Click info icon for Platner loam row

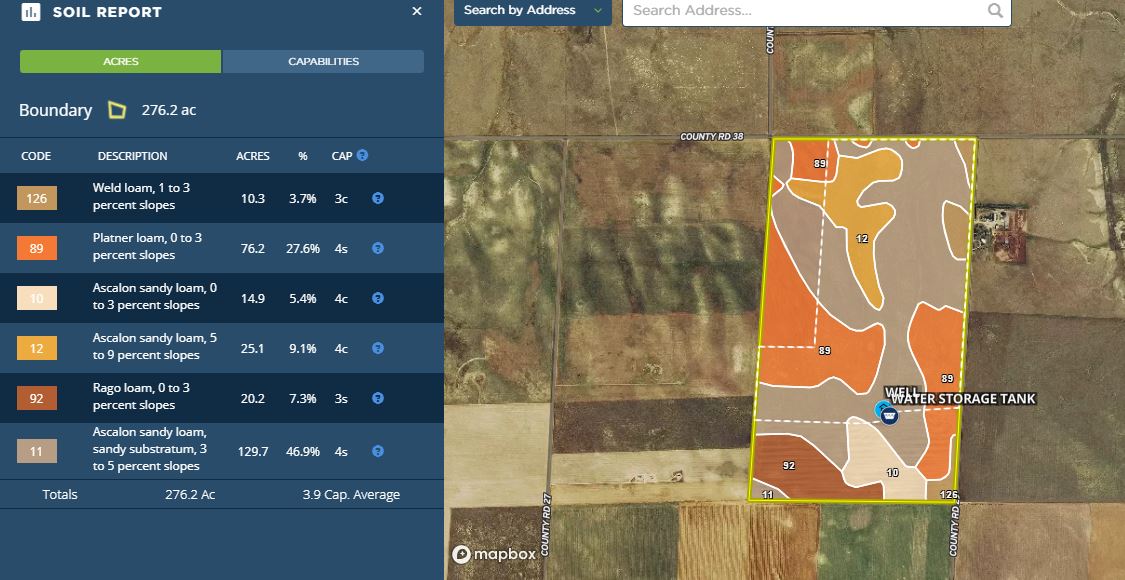(x=378, y=248)
